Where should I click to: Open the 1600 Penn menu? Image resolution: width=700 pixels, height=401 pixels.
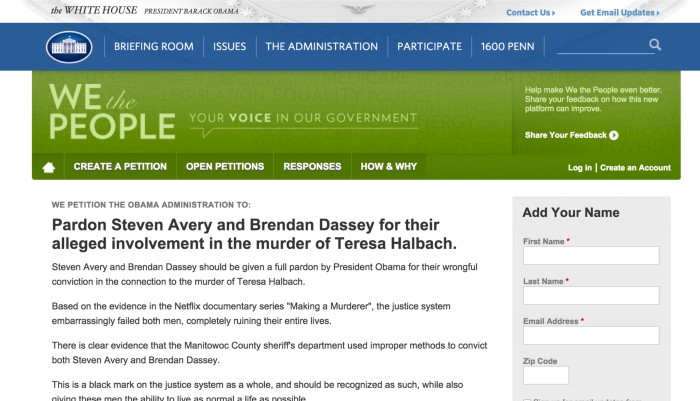tap(508, 46)
